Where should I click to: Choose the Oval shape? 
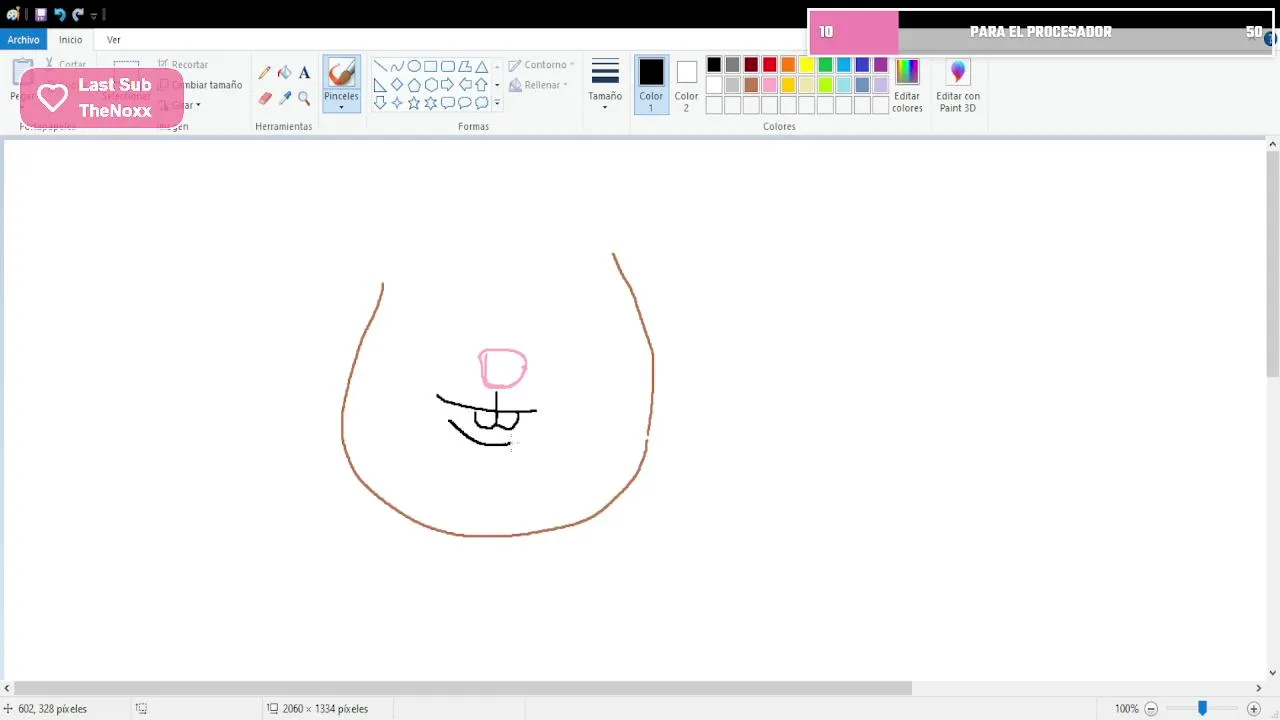coord(414,66)
